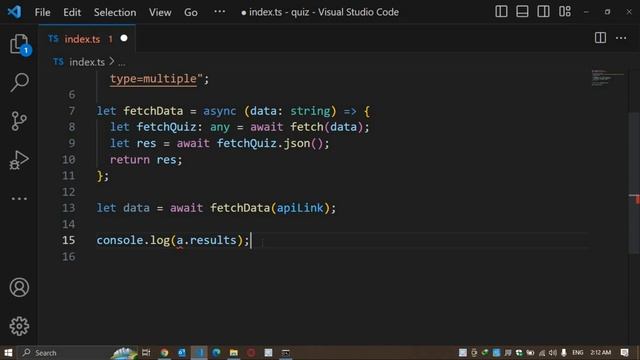This screenshot has width=640, height=360.
Task: Click 'results' property on line 15
Action: (x=213, y=240)
